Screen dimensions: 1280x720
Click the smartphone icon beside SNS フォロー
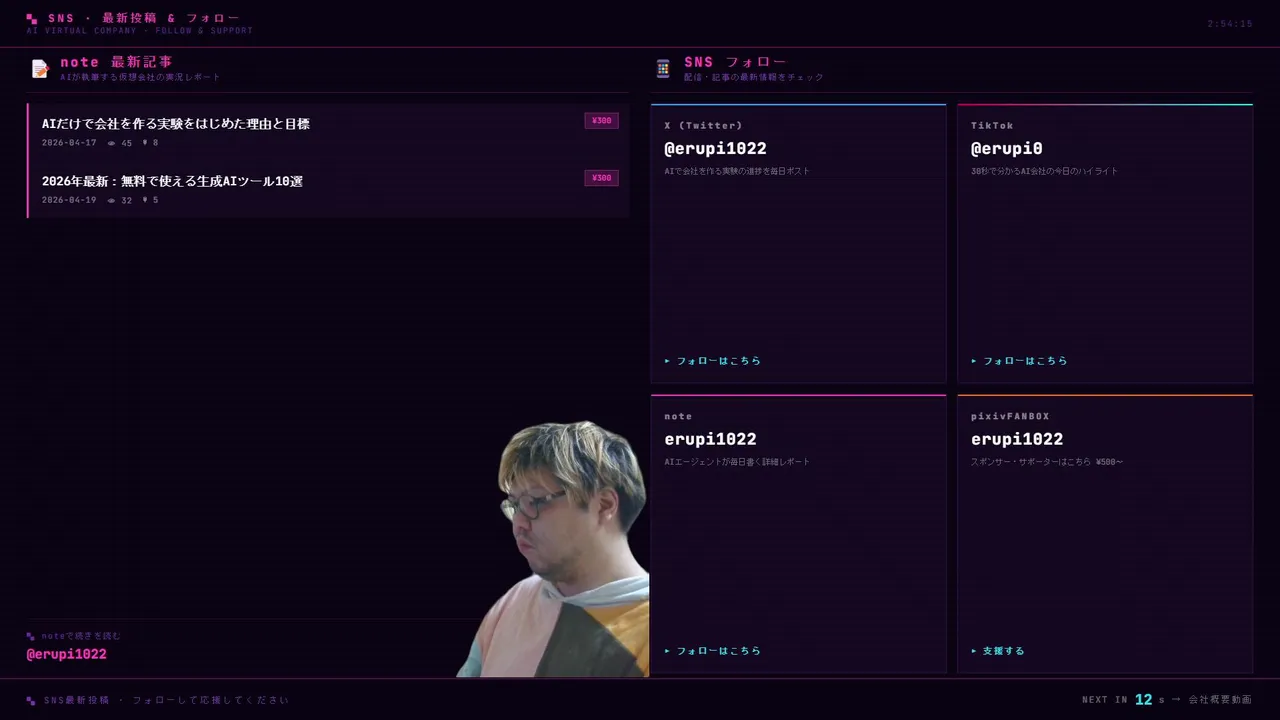[x=663, y=68]
